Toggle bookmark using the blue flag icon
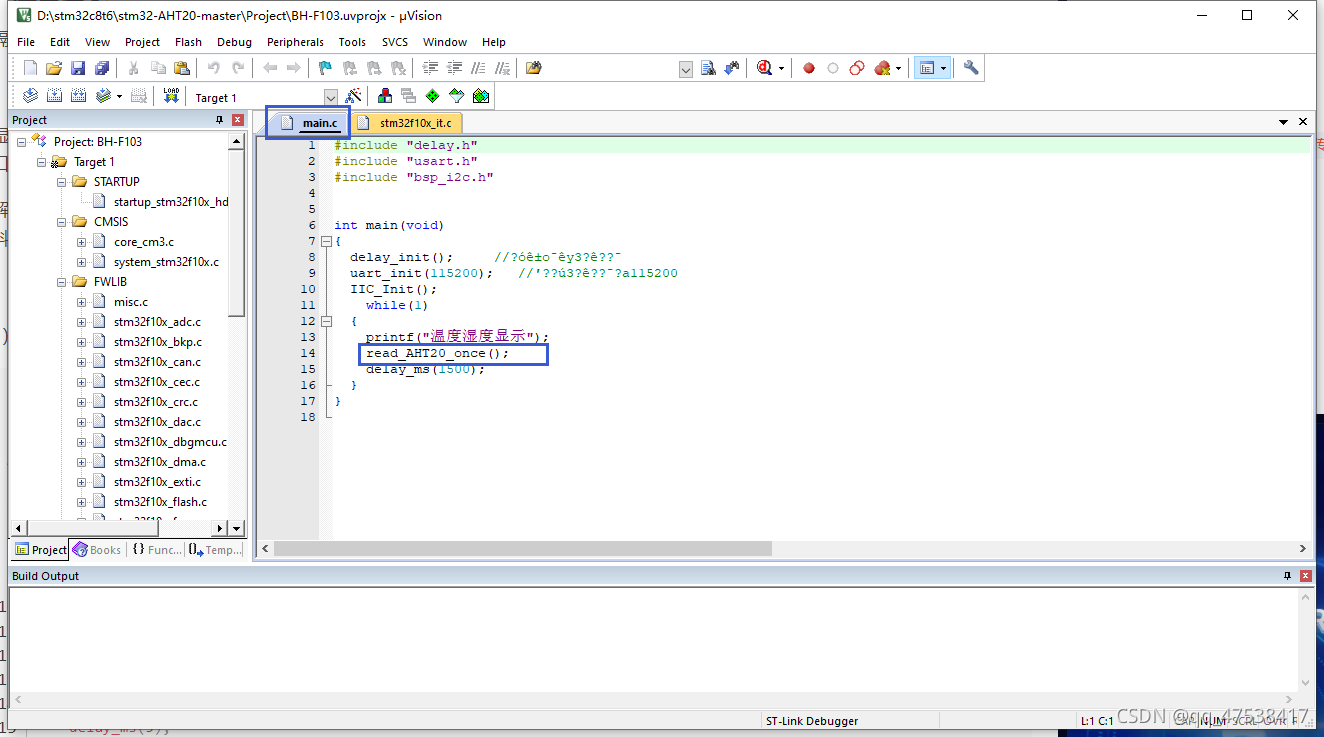The width and height of the screenshot is (1324, 737). 325,68
